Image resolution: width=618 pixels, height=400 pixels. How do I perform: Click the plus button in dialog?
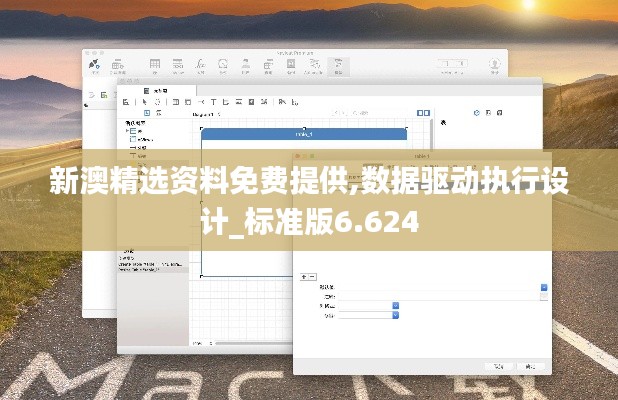click(x=304, y=275)
